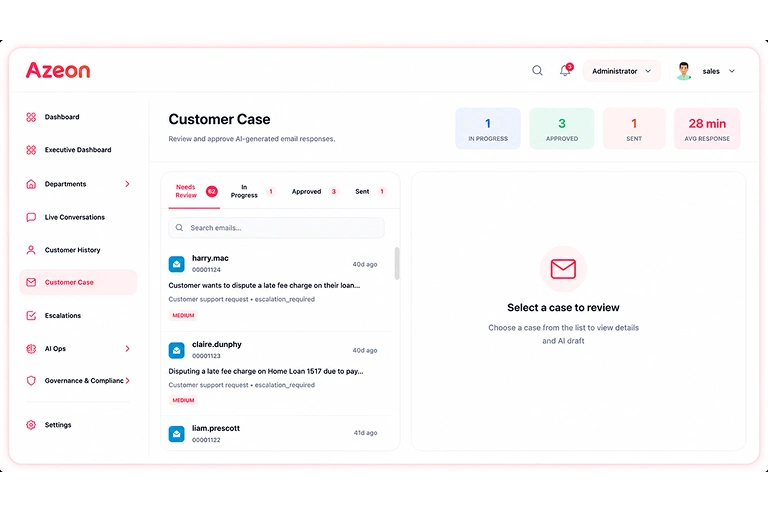Open claire.dunphy case mail icon
The width and height of the screenshot is (768, 512).
click(x=176, y=350)
